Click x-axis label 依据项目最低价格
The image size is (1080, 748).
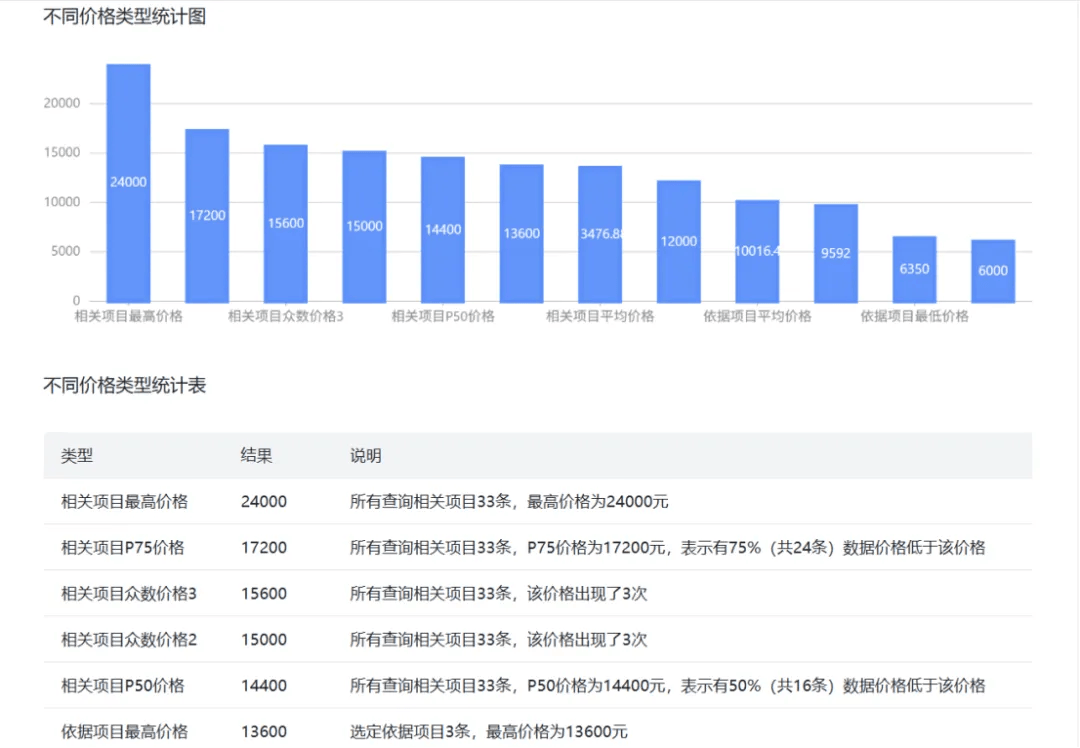914,316
